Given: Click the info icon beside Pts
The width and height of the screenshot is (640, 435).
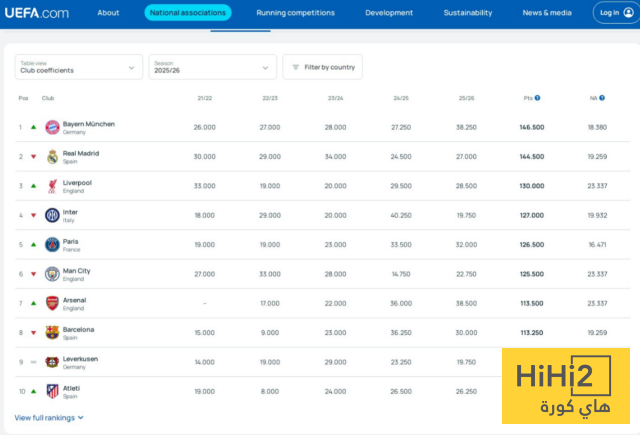Looking at the screenshot, I should point(537,98).
